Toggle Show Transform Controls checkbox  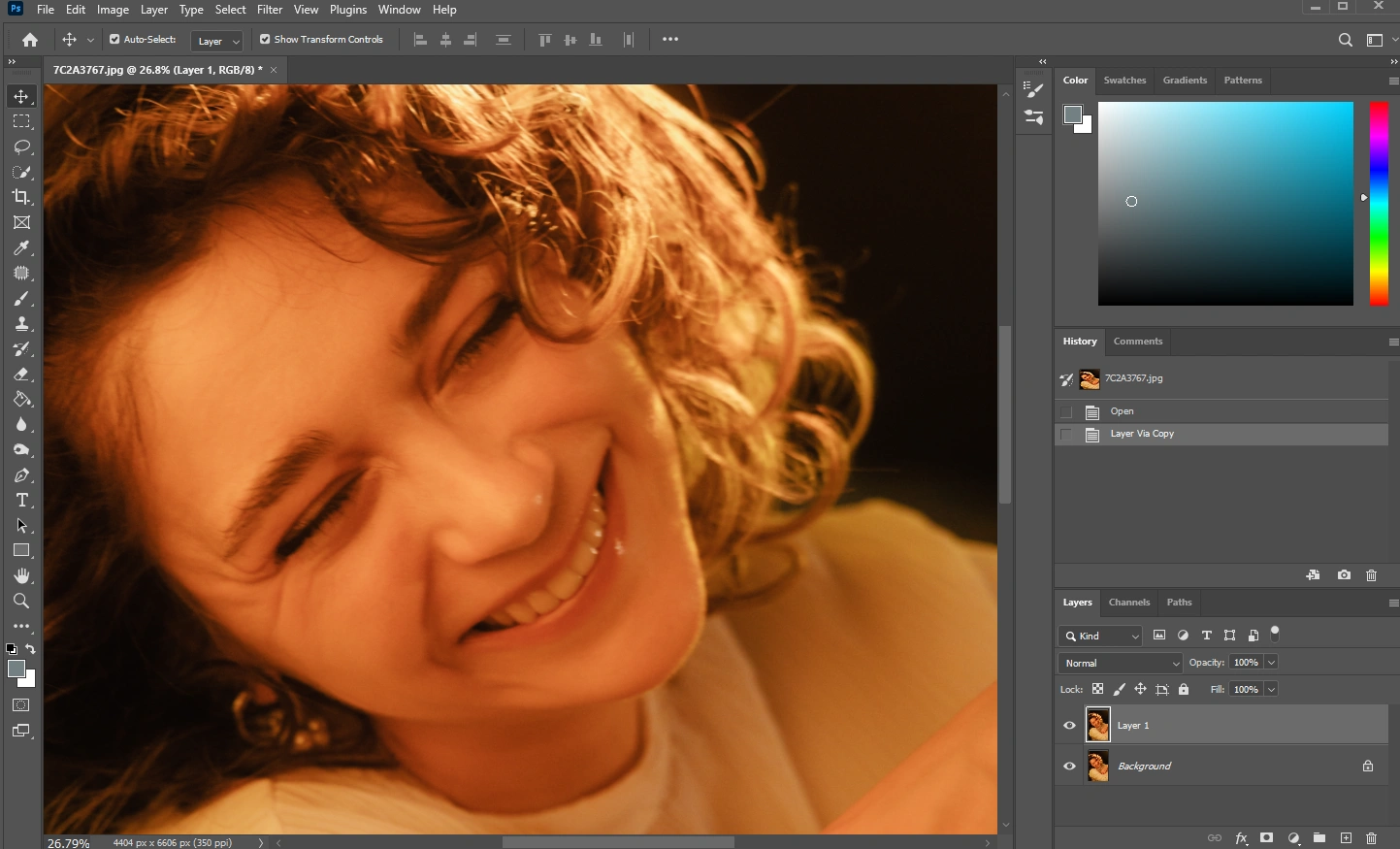tap(265, 40)
